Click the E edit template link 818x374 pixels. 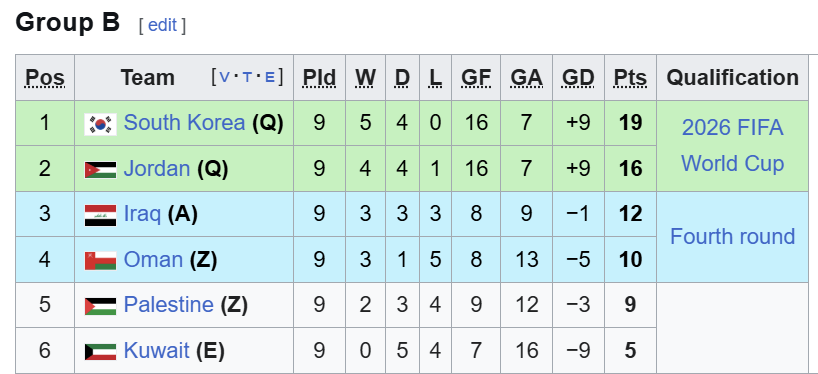pyautogui.click(x=269, y=78)
